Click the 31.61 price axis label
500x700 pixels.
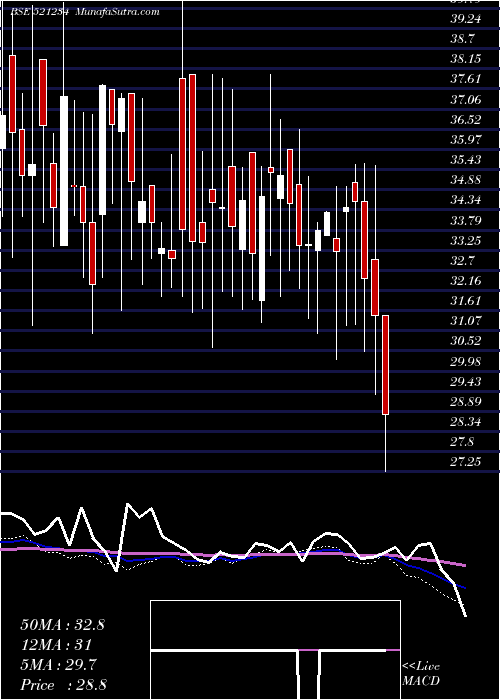click(466, 300)
